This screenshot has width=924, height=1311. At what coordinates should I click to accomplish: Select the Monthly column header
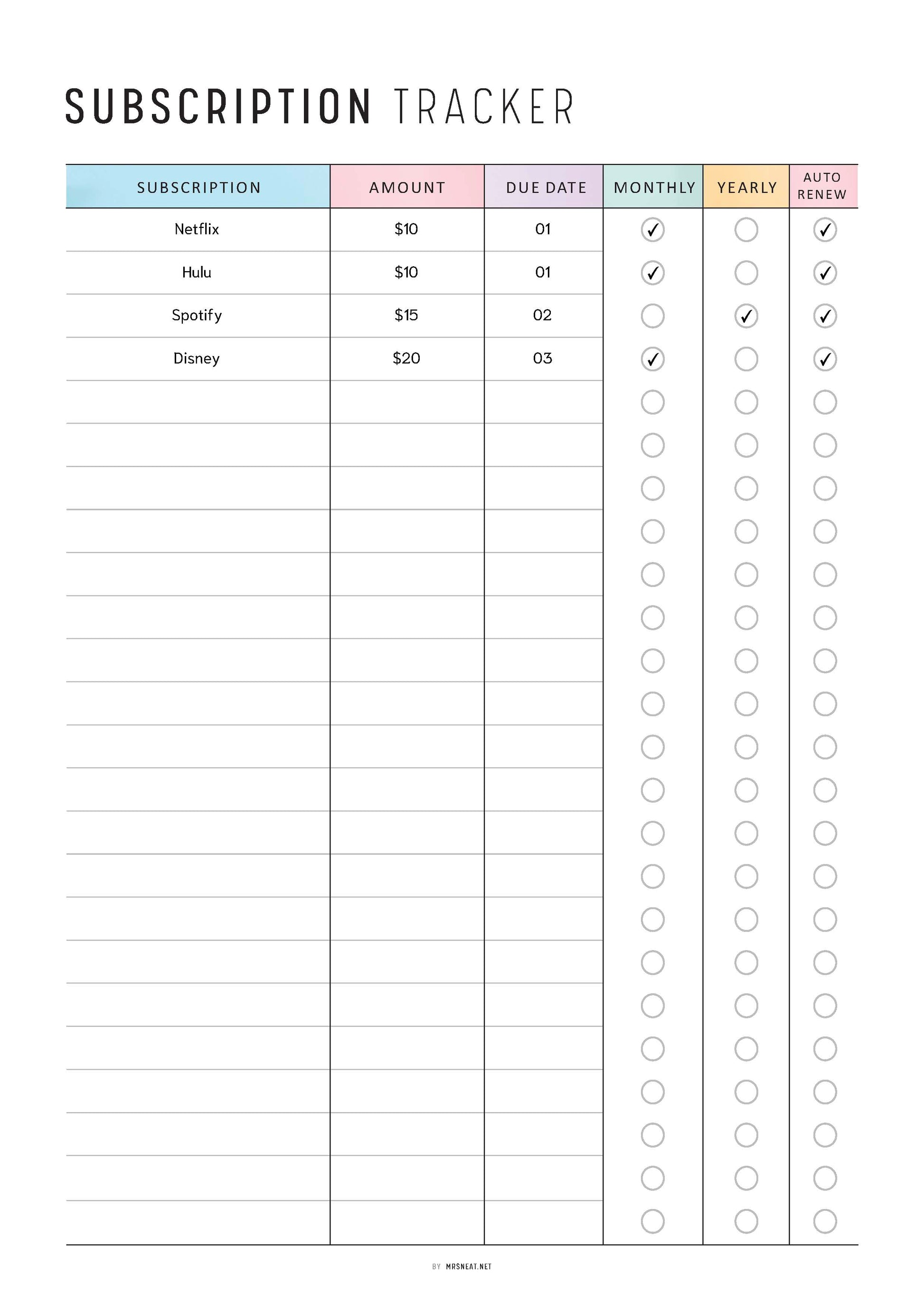coord(654,187)
